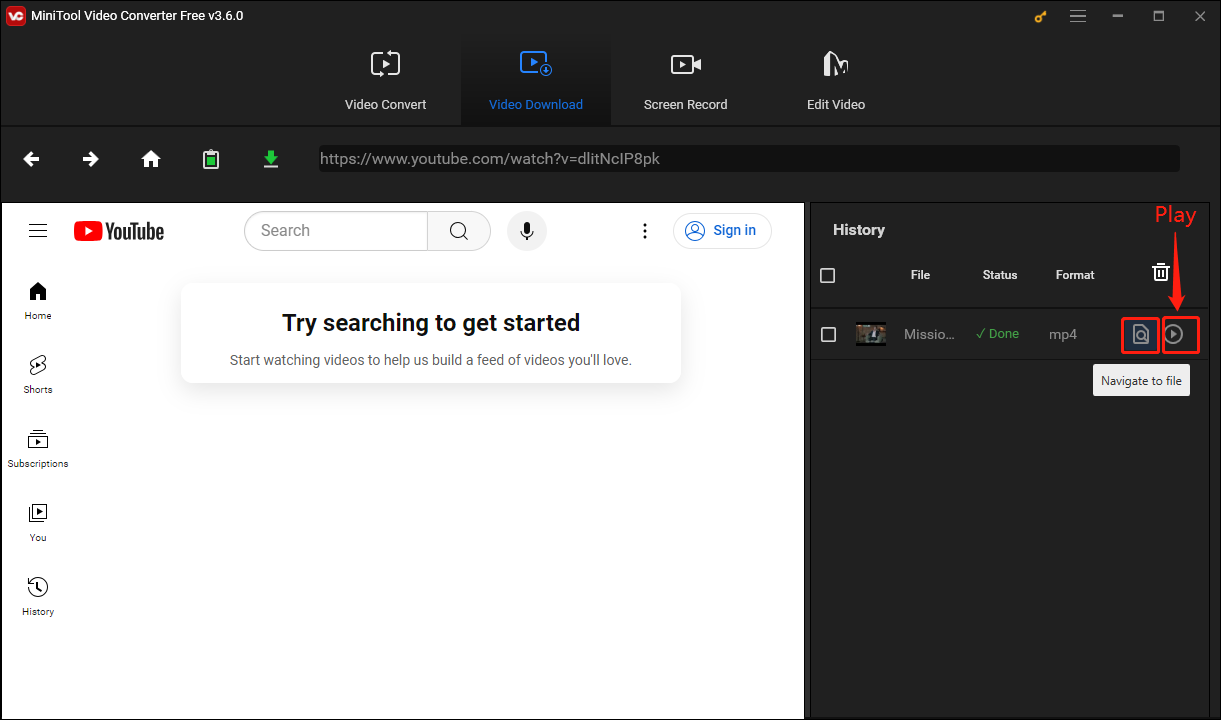Open the title bar hamburger menu
This screenshot has width=1221, height=720.
(x=1078, y=16)
